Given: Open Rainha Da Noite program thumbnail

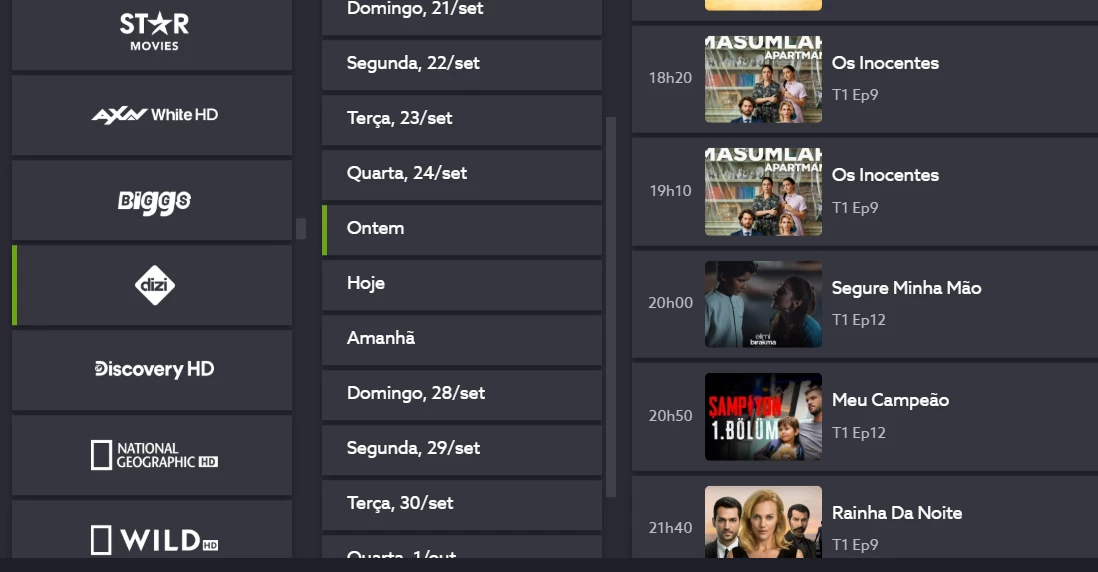Looking at the screenshot, I should click(763, 522).
